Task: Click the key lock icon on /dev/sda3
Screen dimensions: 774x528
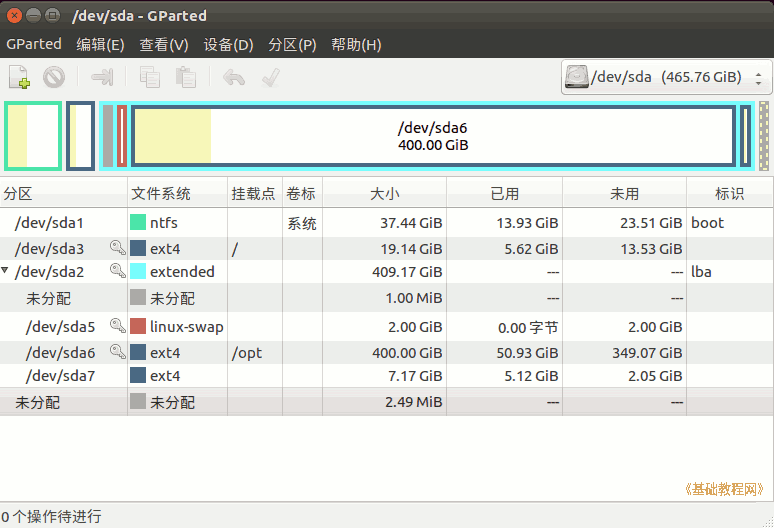Action: coord(117,247)
